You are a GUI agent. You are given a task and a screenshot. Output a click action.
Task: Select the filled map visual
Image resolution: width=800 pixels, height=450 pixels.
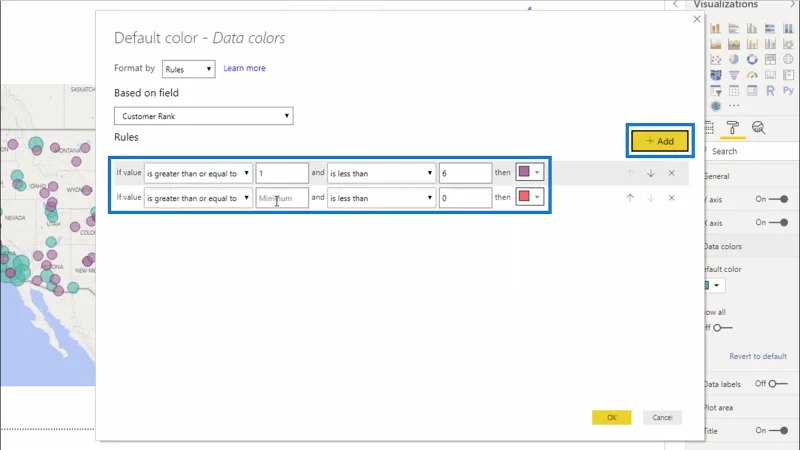click(x=716, y=76)
